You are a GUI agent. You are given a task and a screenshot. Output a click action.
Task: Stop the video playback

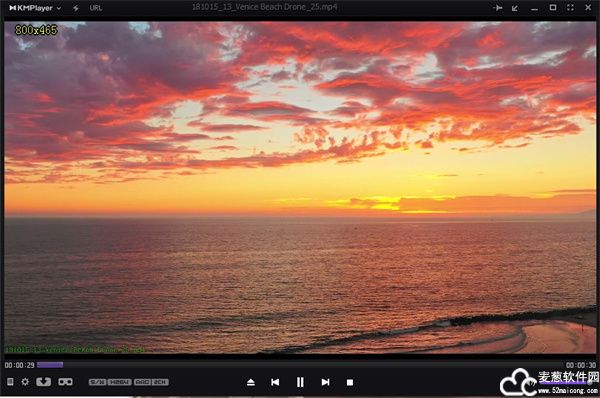click(x=350, y=382)
